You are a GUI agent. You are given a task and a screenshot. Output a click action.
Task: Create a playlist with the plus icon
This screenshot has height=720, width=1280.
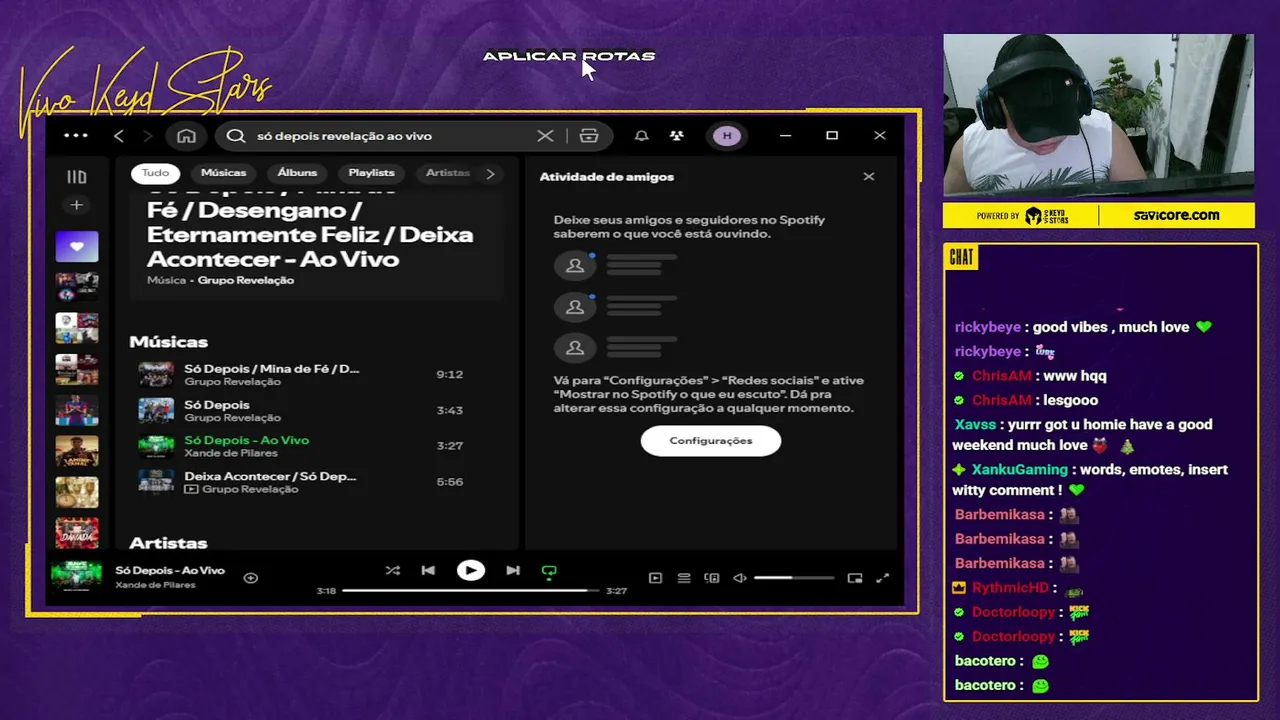[x=76, y=205]
